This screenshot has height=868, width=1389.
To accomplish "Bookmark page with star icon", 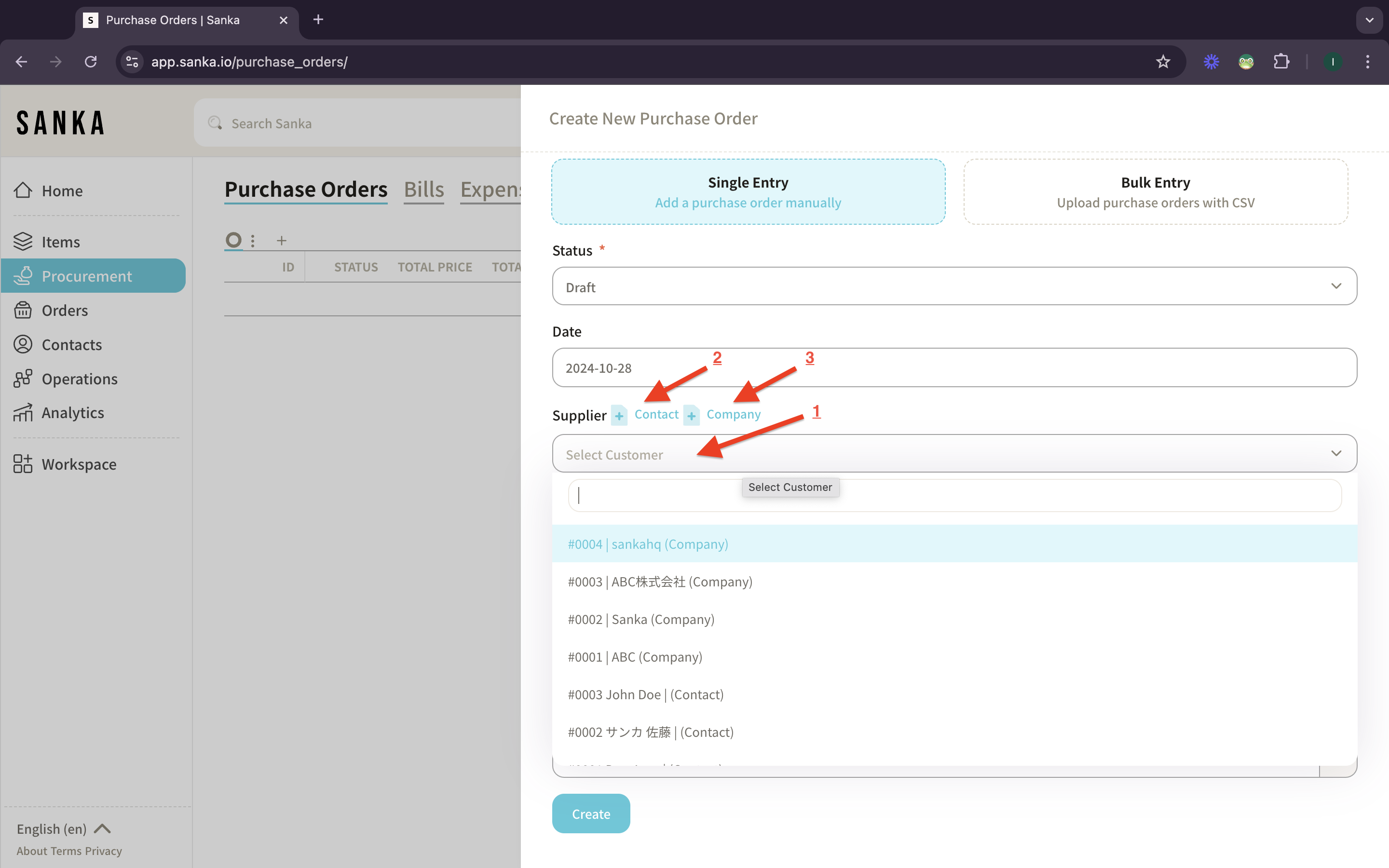I will pos(1163,61).
